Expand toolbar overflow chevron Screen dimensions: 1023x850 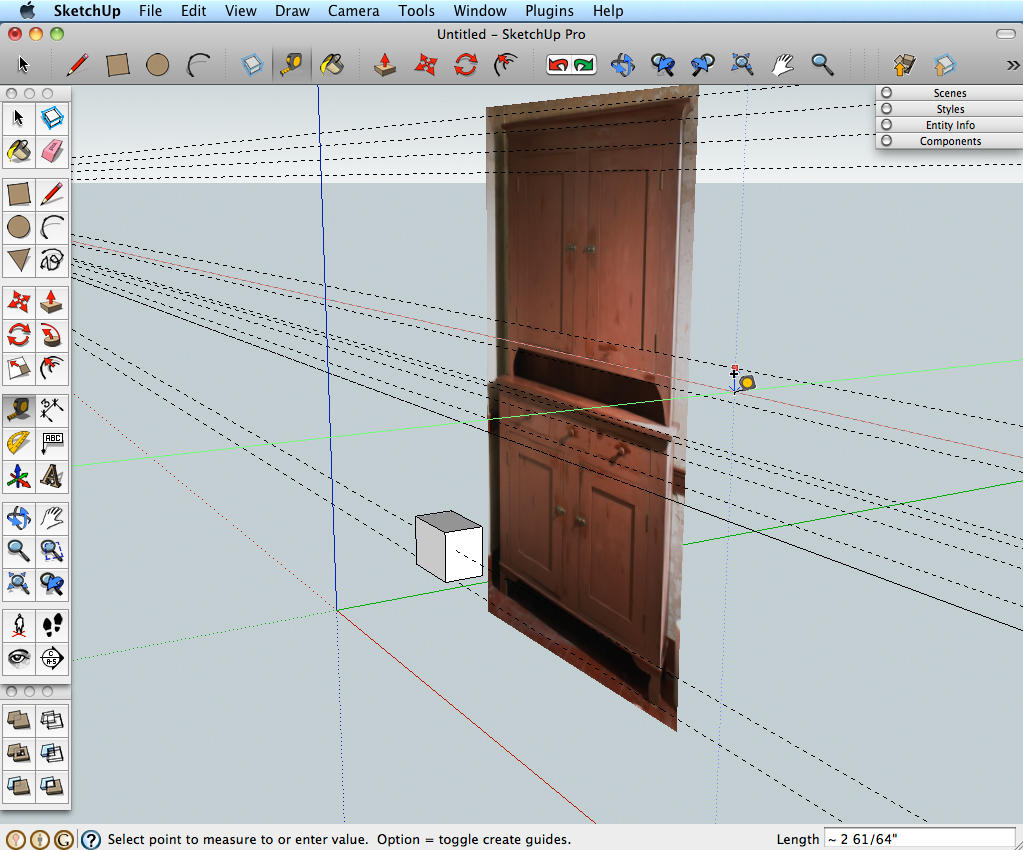pos(1012,65)
